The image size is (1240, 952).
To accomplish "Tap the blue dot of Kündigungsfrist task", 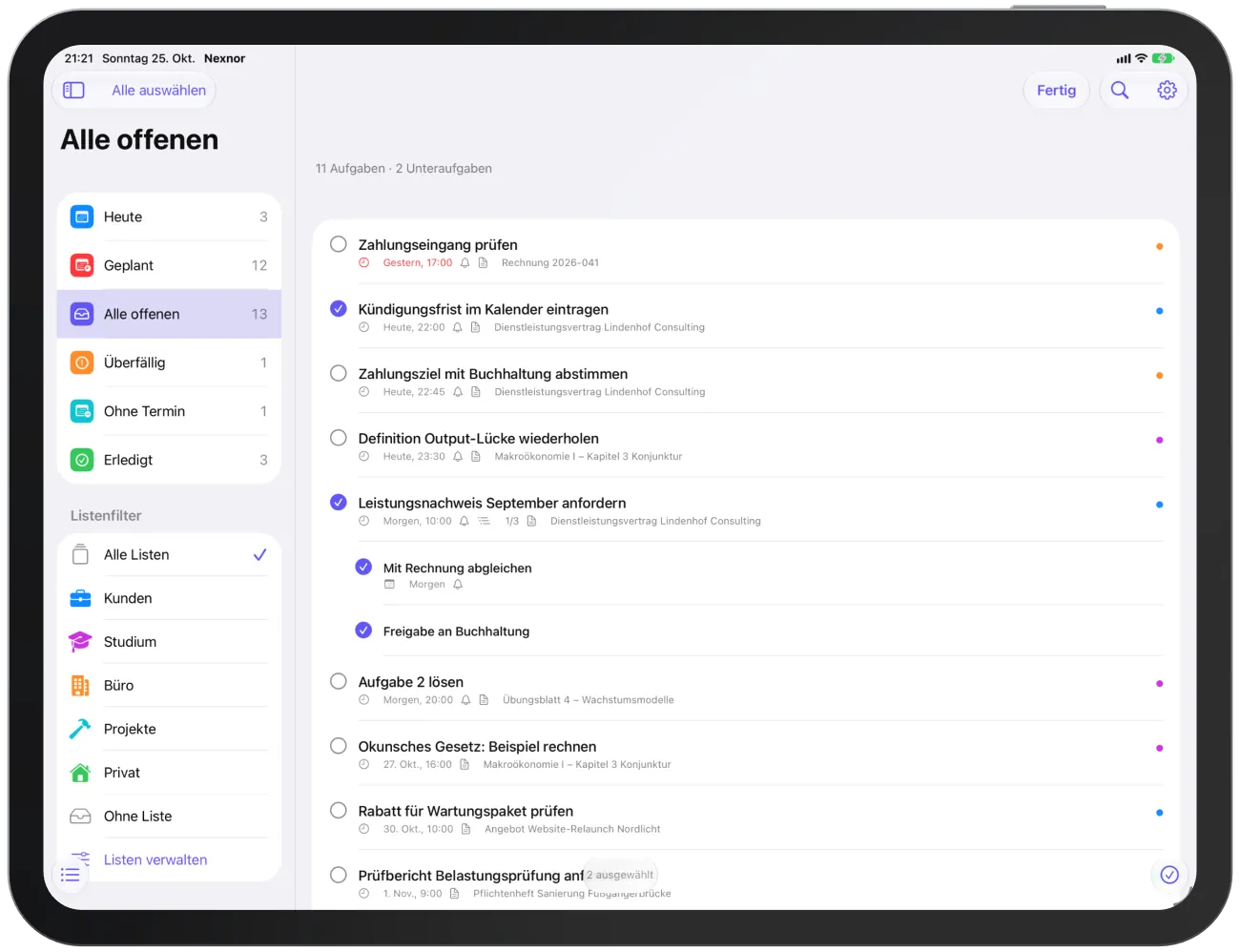I will point(1159,311).
